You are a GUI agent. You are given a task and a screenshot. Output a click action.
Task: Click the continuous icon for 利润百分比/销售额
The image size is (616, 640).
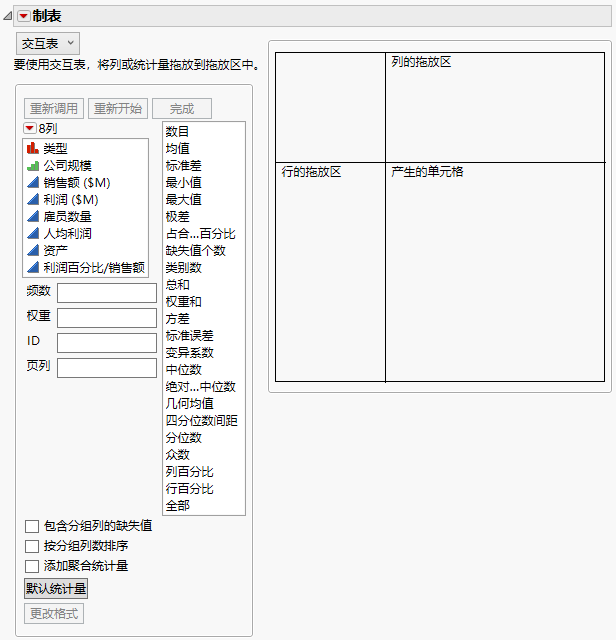click(33, 267)
